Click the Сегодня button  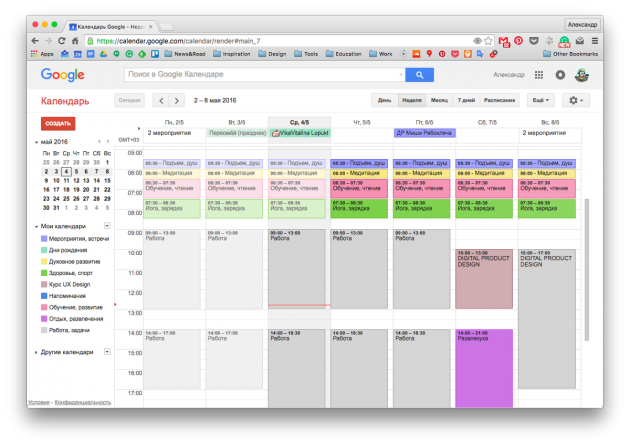coord(129,100)
